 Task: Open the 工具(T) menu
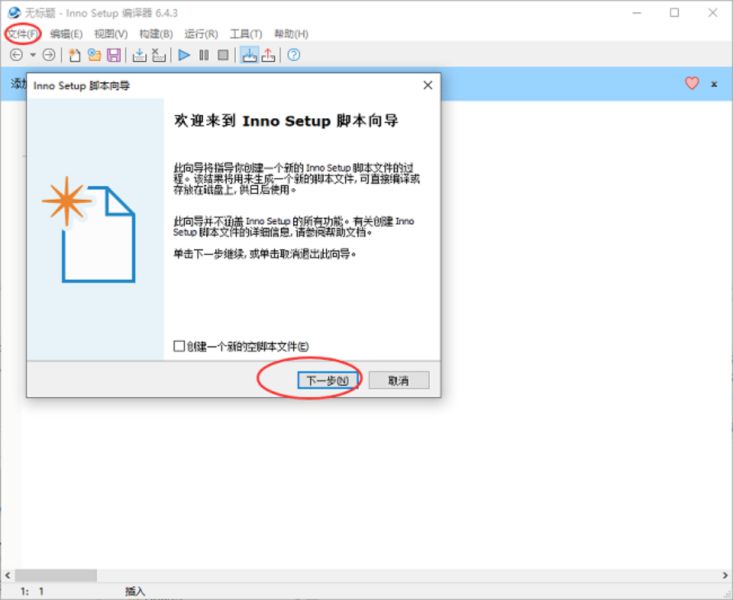click(x=245, y=34)
